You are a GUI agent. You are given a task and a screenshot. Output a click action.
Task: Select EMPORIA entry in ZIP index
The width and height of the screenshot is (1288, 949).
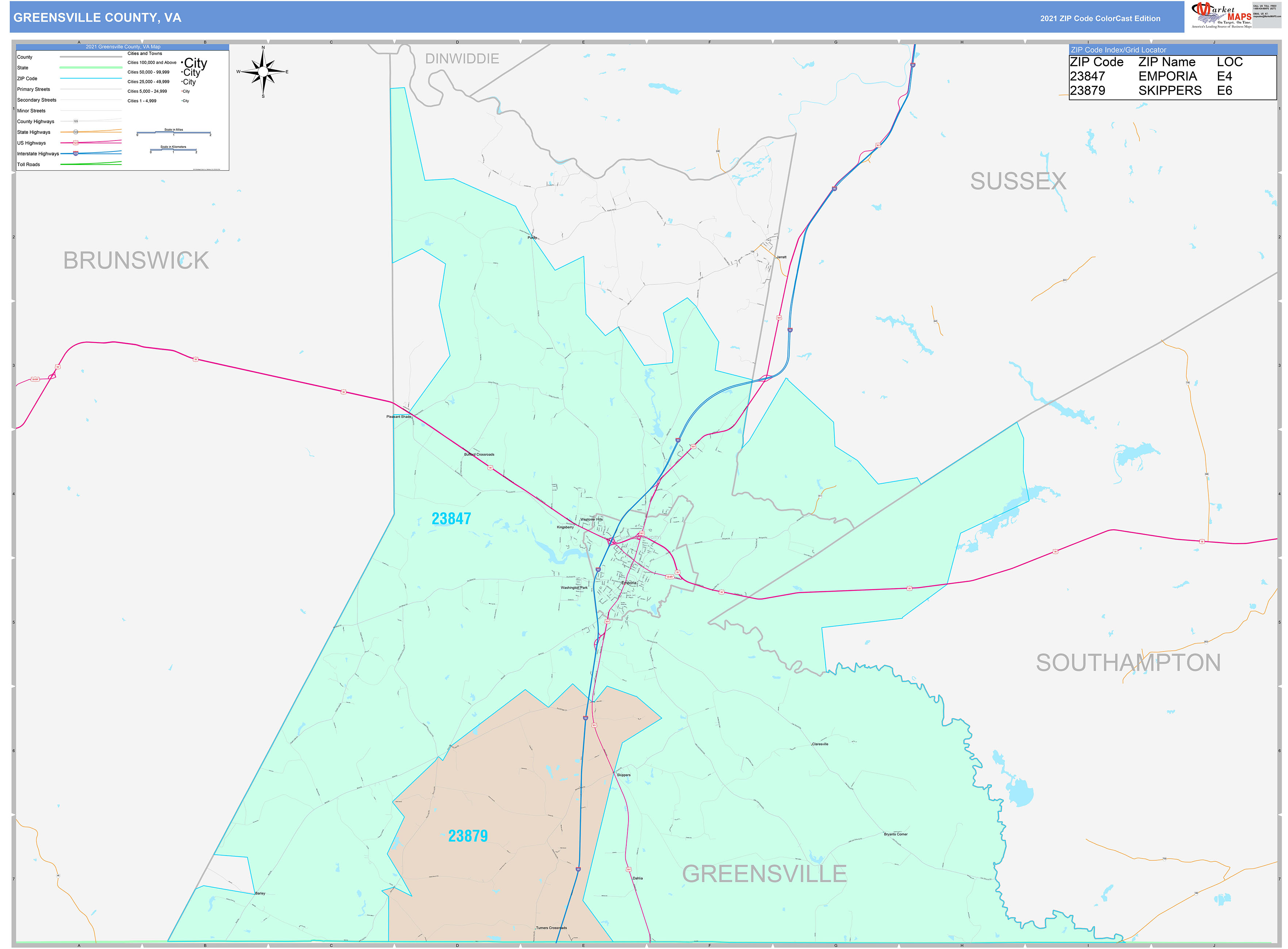point(1168,76)
